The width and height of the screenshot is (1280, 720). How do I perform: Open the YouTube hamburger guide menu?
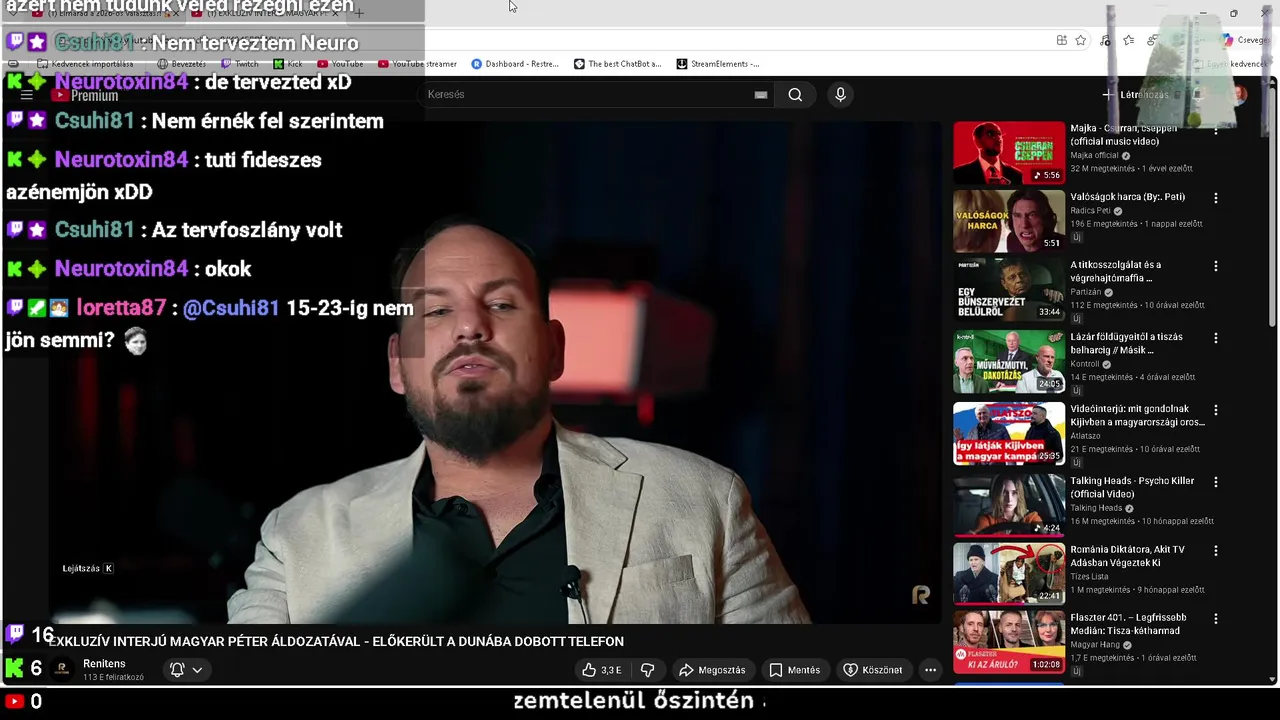tap(27, 95)
